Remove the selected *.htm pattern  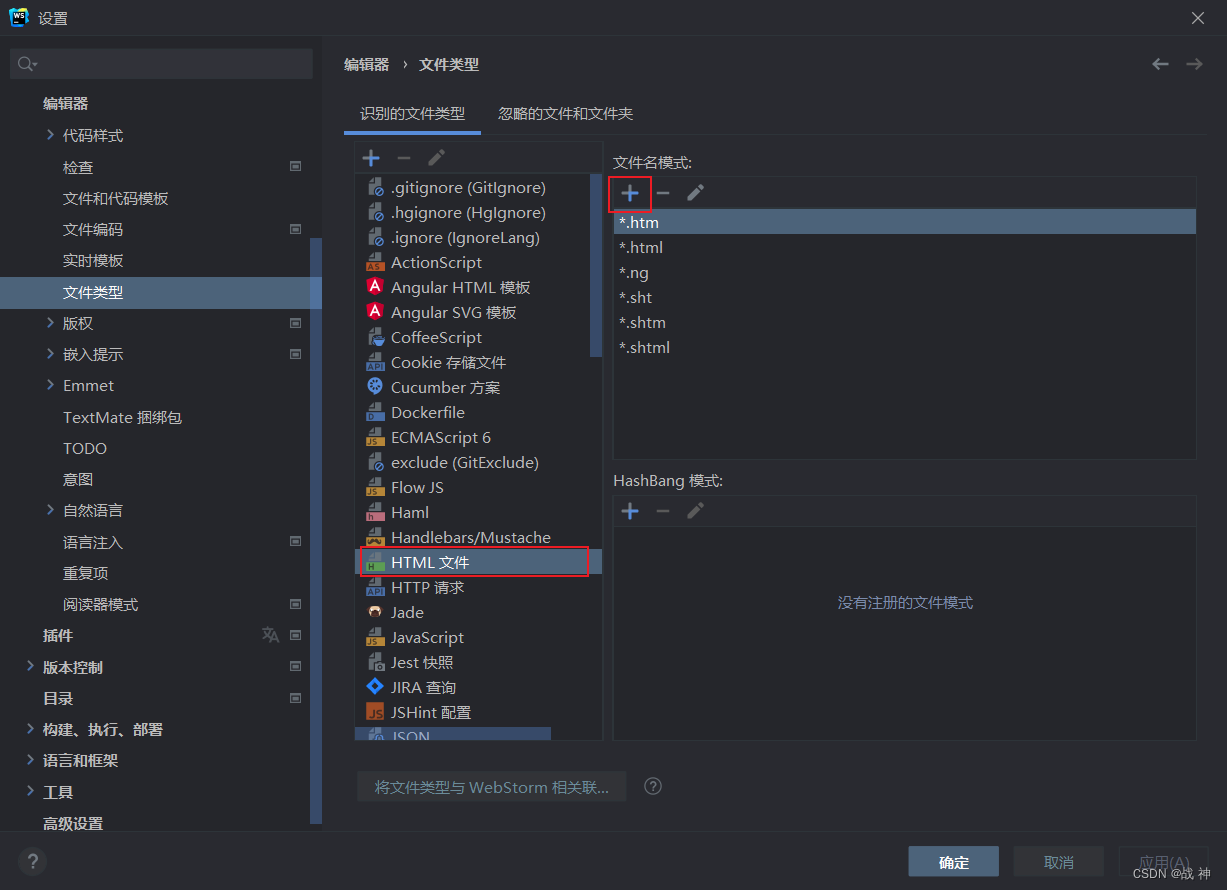point(662,193)
